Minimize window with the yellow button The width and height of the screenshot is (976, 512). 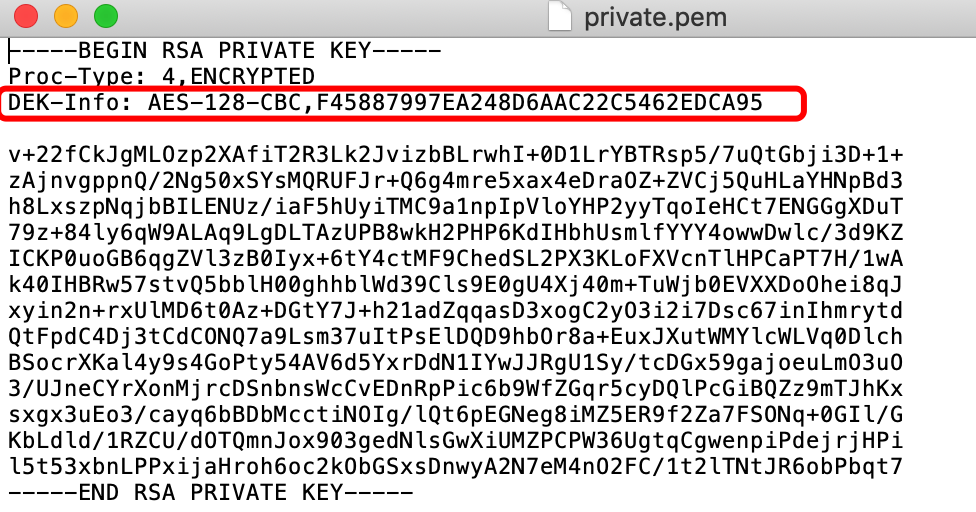[x=66, y=16]
